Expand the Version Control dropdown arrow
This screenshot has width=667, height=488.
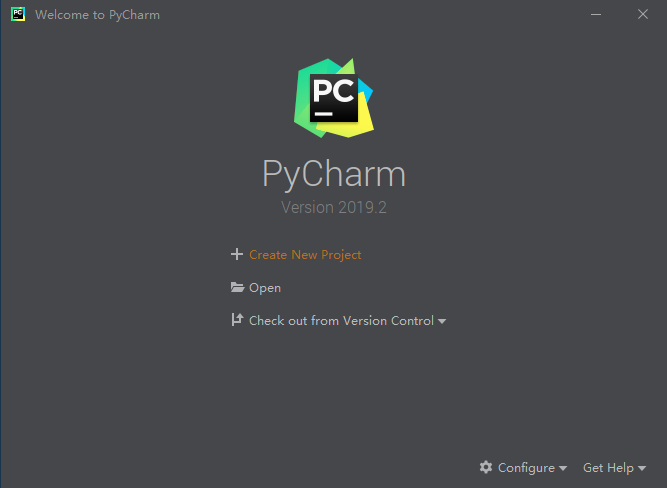pos(442,322)
